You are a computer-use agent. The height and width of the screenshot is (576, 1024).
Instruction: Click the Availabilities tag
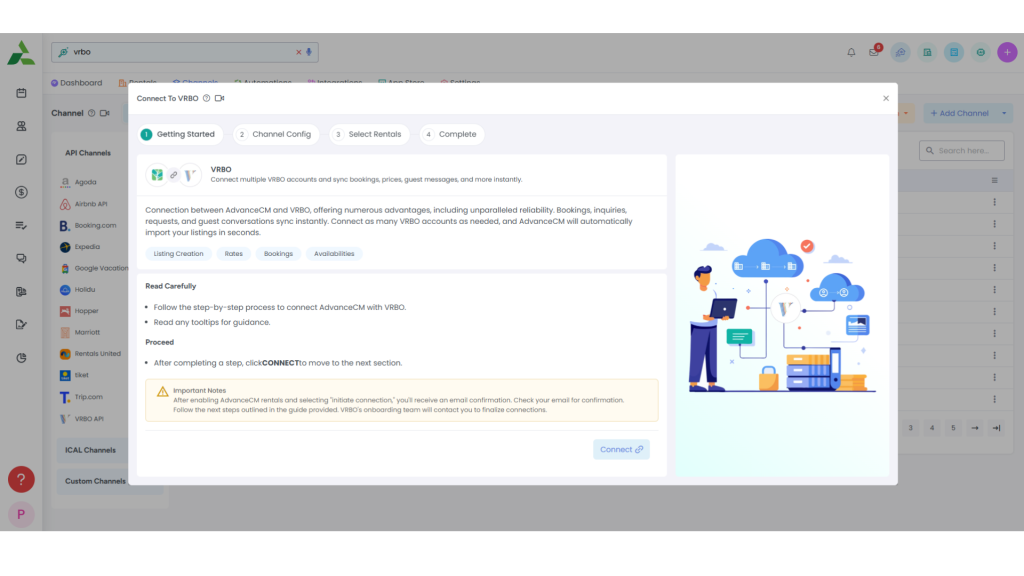(334, 254)
